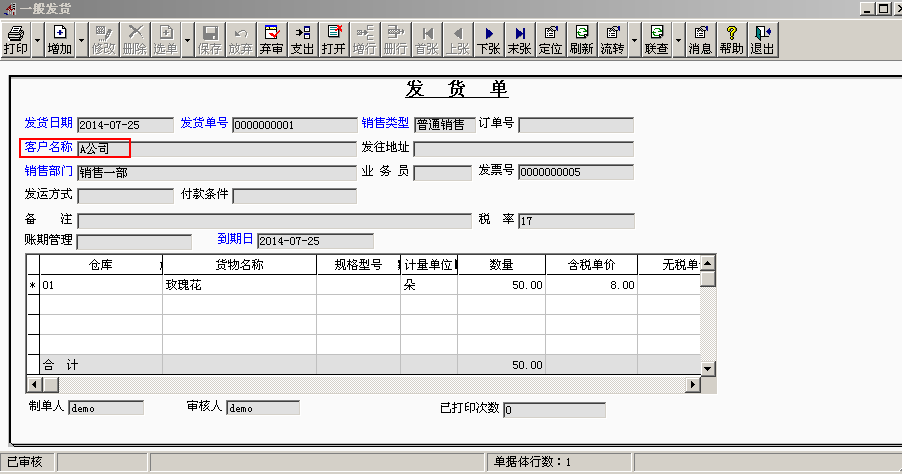Click the 发往地址 field
The image size is (902, 474).
pos(523,149)
